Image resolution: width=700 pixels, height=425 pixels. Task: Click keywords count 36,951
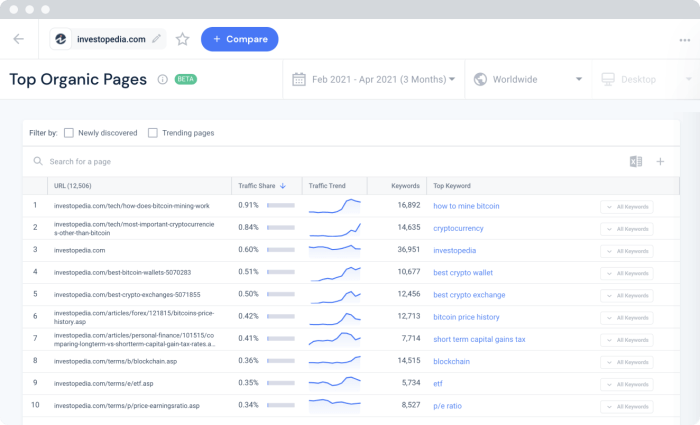pyautogui.click(x=409, y=250)
